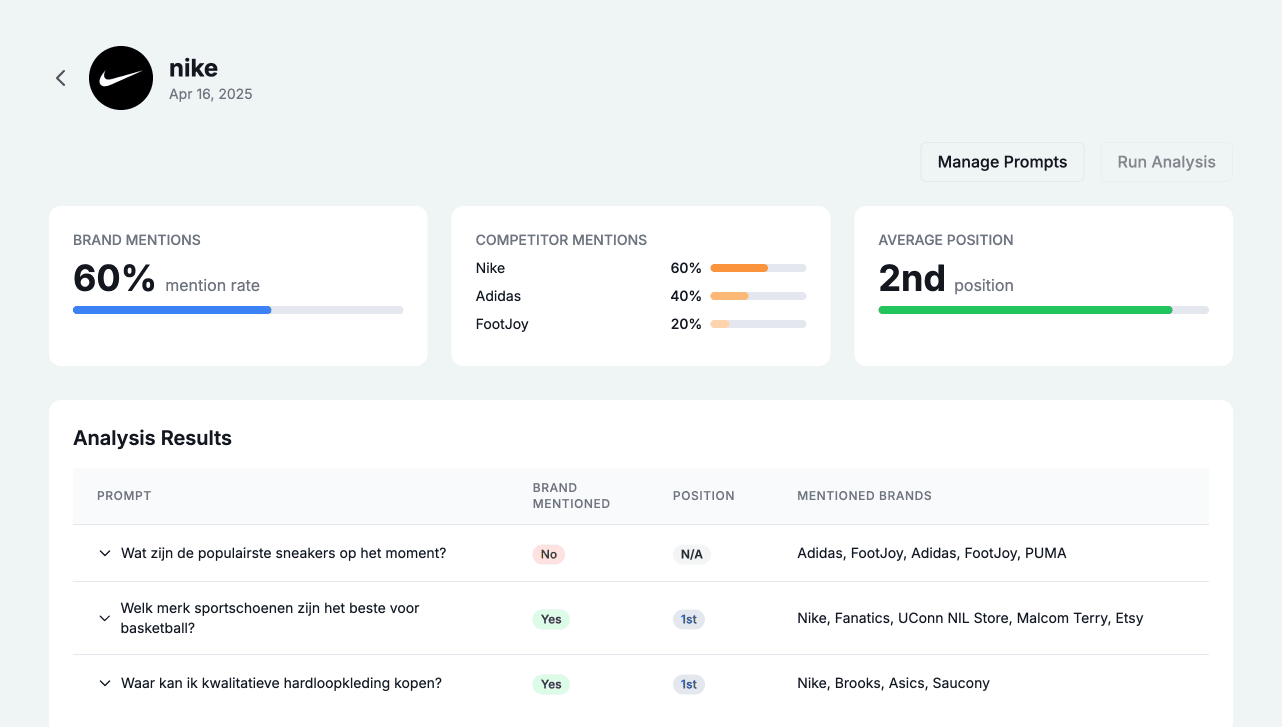1282x727 pixels.
Task: Click the Yes badge in hardloopkleding row
Action: pos(551,684)
